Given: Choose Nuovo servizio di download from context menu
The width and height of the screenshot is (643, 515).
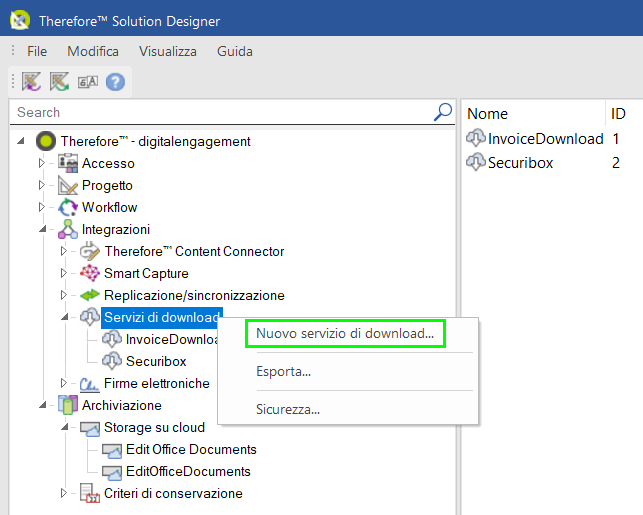Looking at the screenshot, I should click(345, 333).
